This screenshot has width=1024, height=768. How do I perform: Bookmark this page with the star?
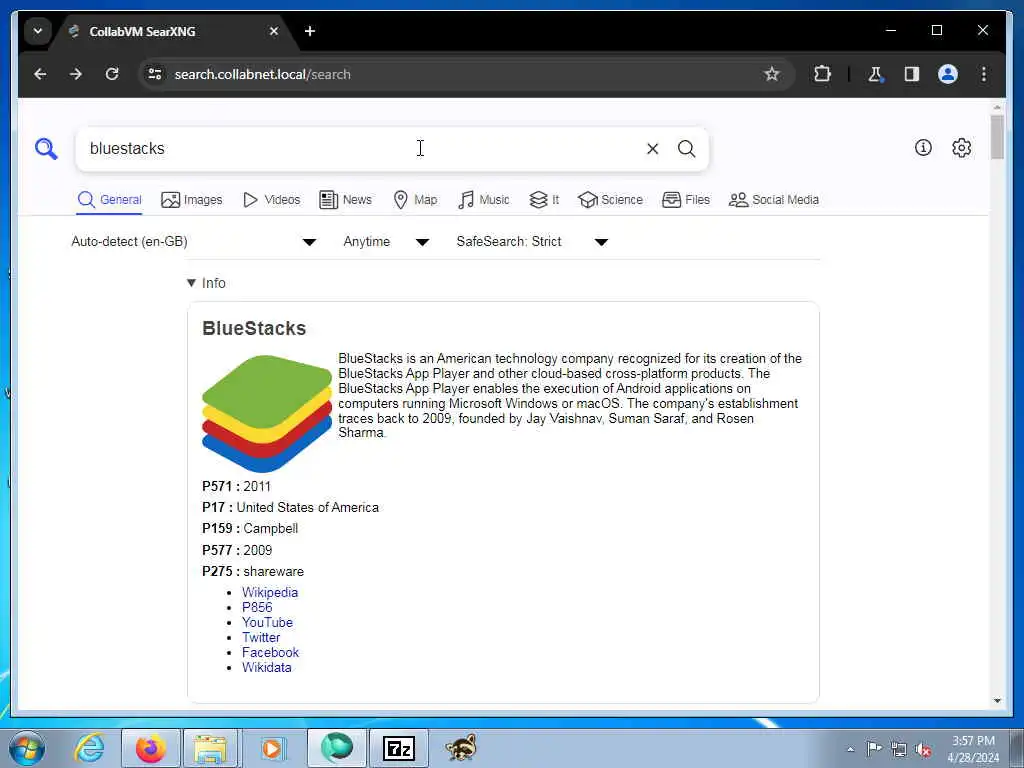[x=772, y=74]
